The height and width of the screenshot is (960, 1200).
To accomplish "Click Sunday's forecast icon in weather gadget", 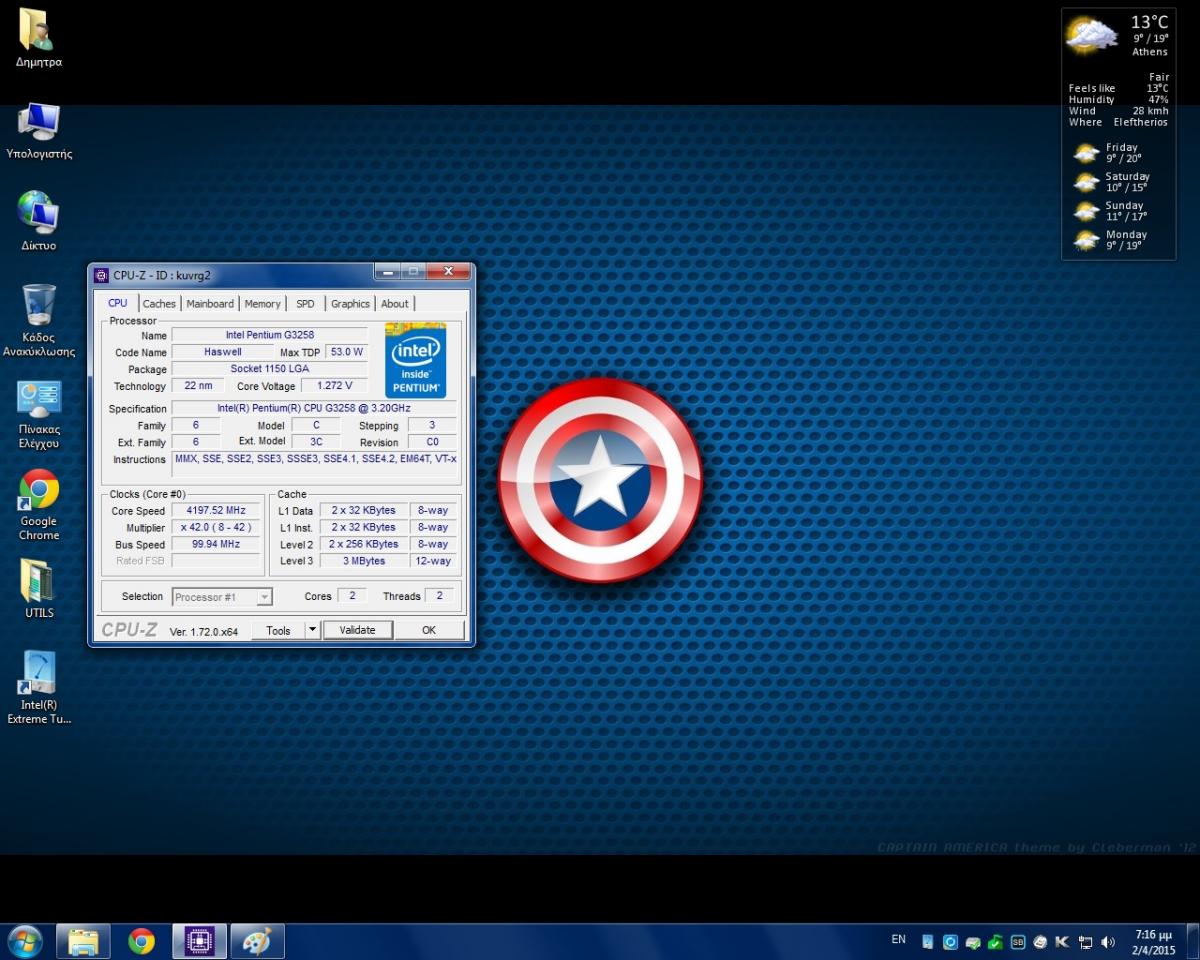I will 1087,211.
